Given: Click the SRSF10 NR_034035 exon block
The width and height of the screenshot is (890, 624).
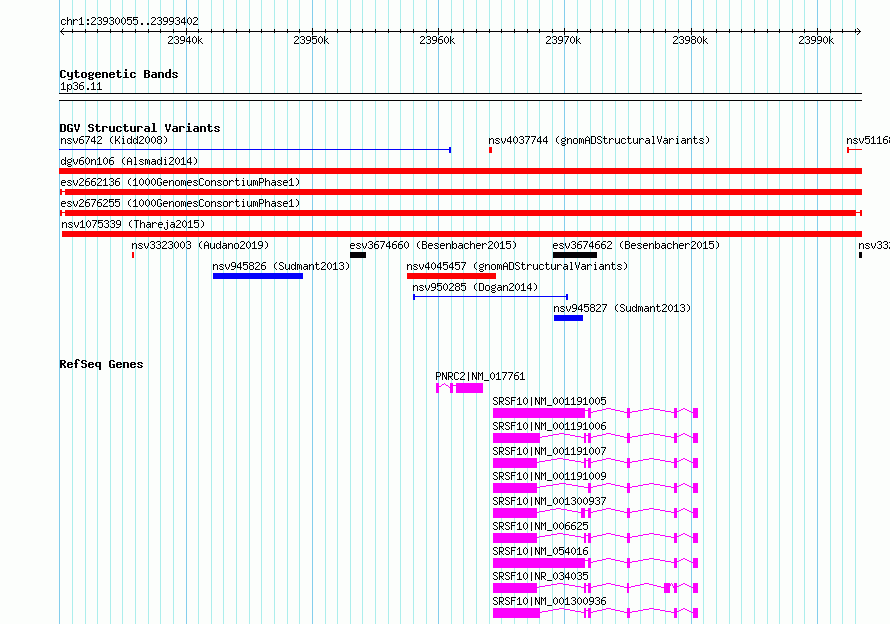Looking at the screenshot, I should click(515, 588).
